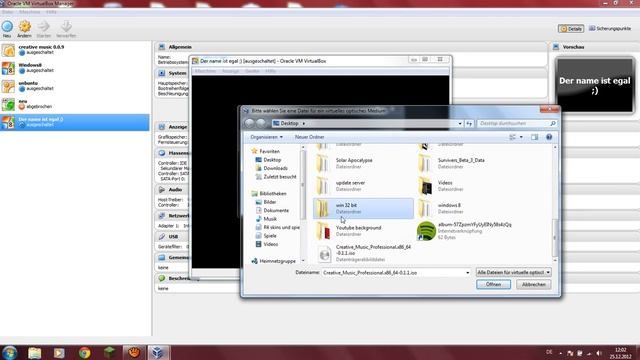
Task: Click the Gemeinsame Ordner section icon
Action: [162, 258]
